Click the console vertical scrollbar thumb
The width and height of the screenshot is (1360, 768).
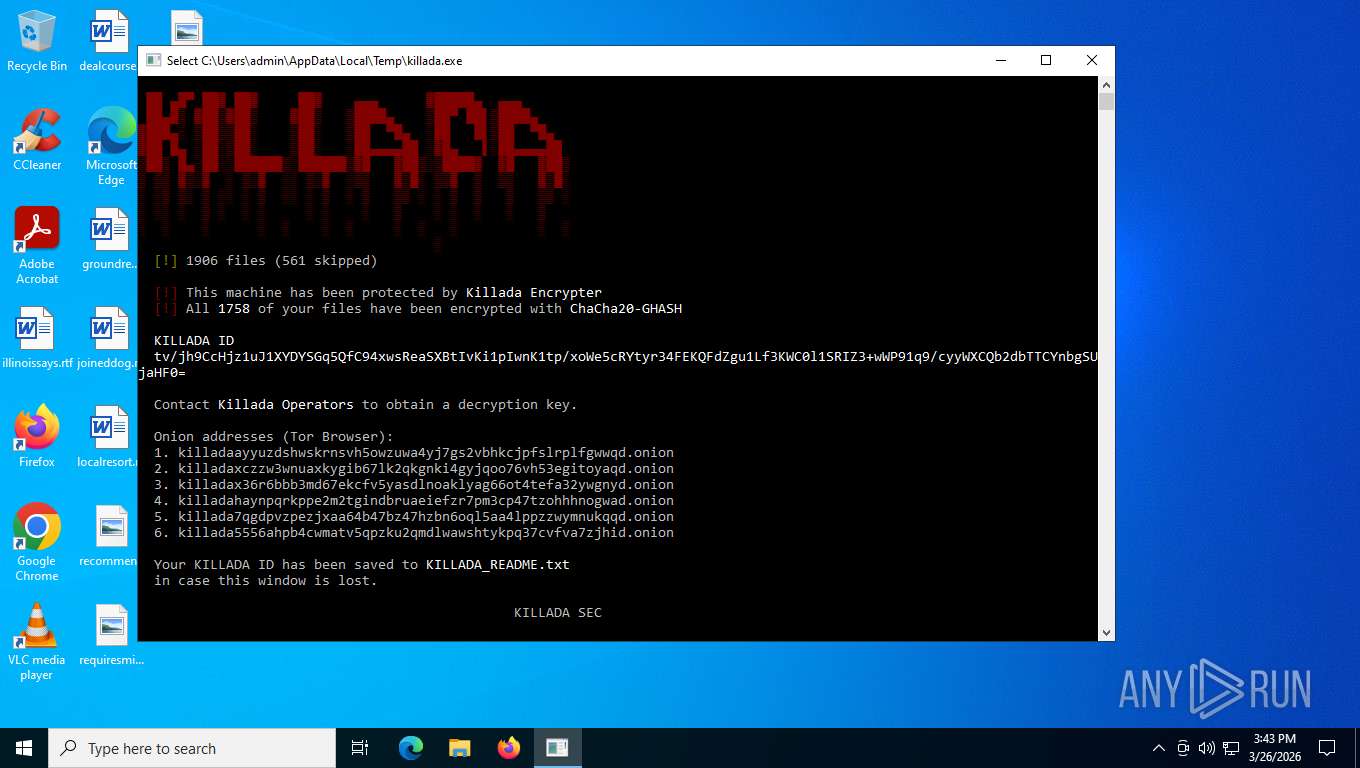[1106, 101]
